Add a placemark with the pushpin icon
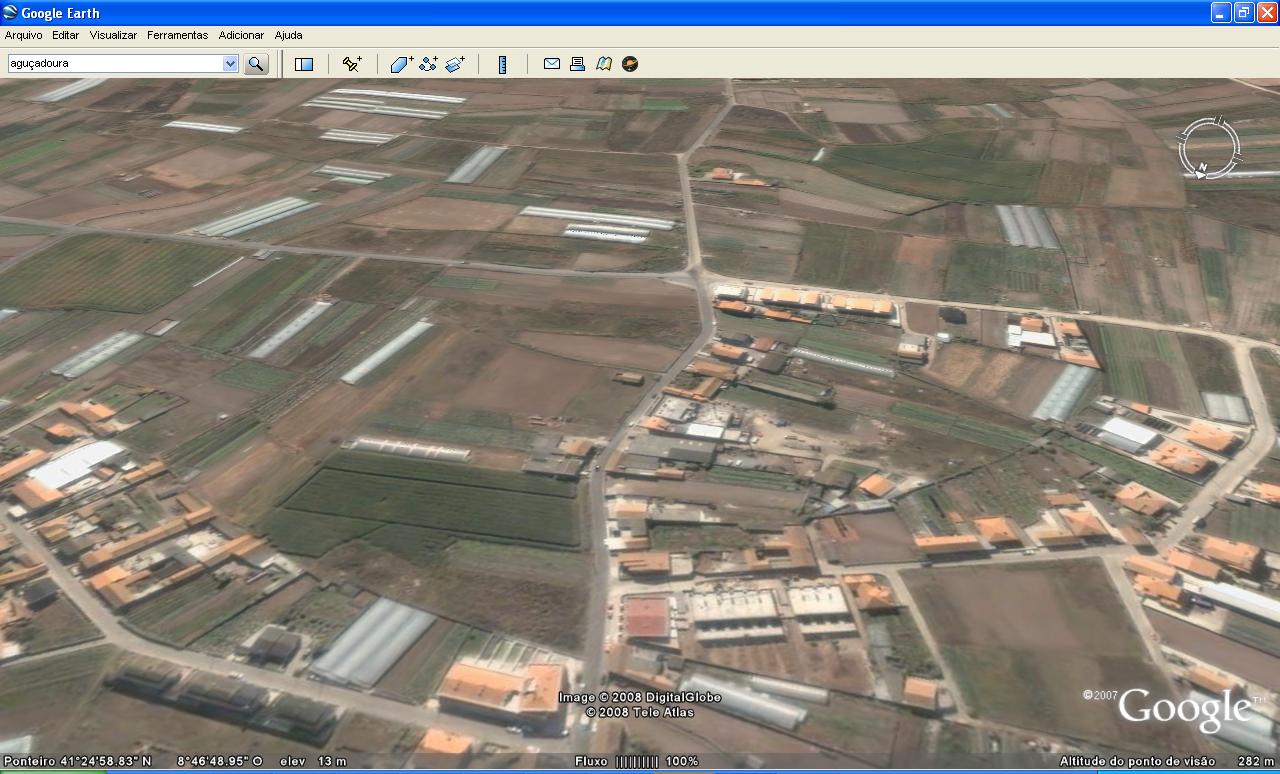 click(352, 64)
